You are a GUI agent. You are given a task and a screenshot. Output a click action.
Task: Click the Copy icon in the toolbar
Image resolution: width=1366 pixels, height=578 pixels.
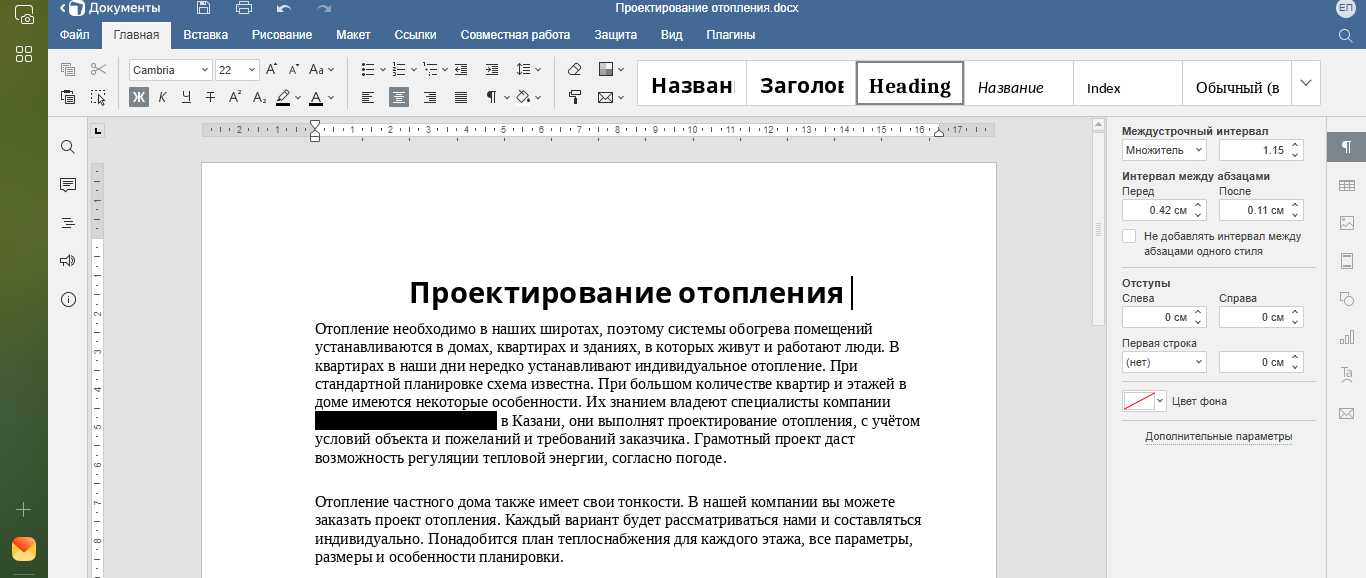tap(68, 69)
